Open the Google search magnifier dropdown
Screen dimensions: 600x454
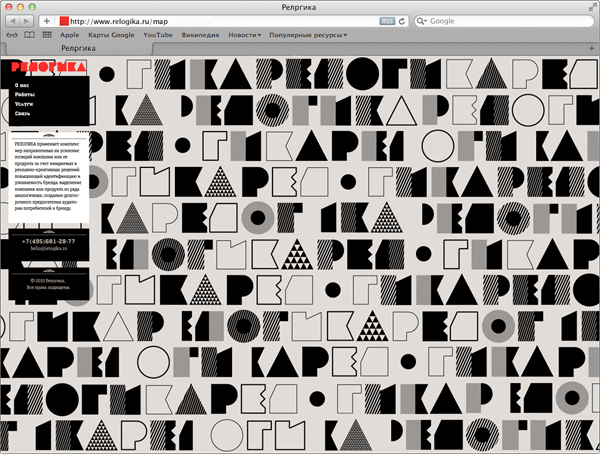click(x=423, y=21)
